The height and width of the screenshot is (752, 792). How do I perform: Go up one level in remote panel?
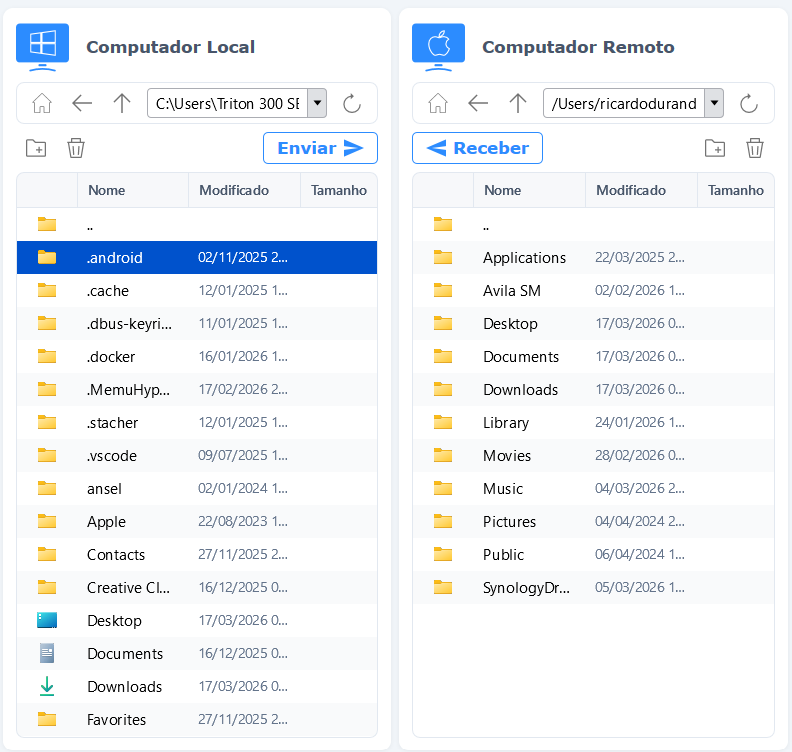(518, 104)
